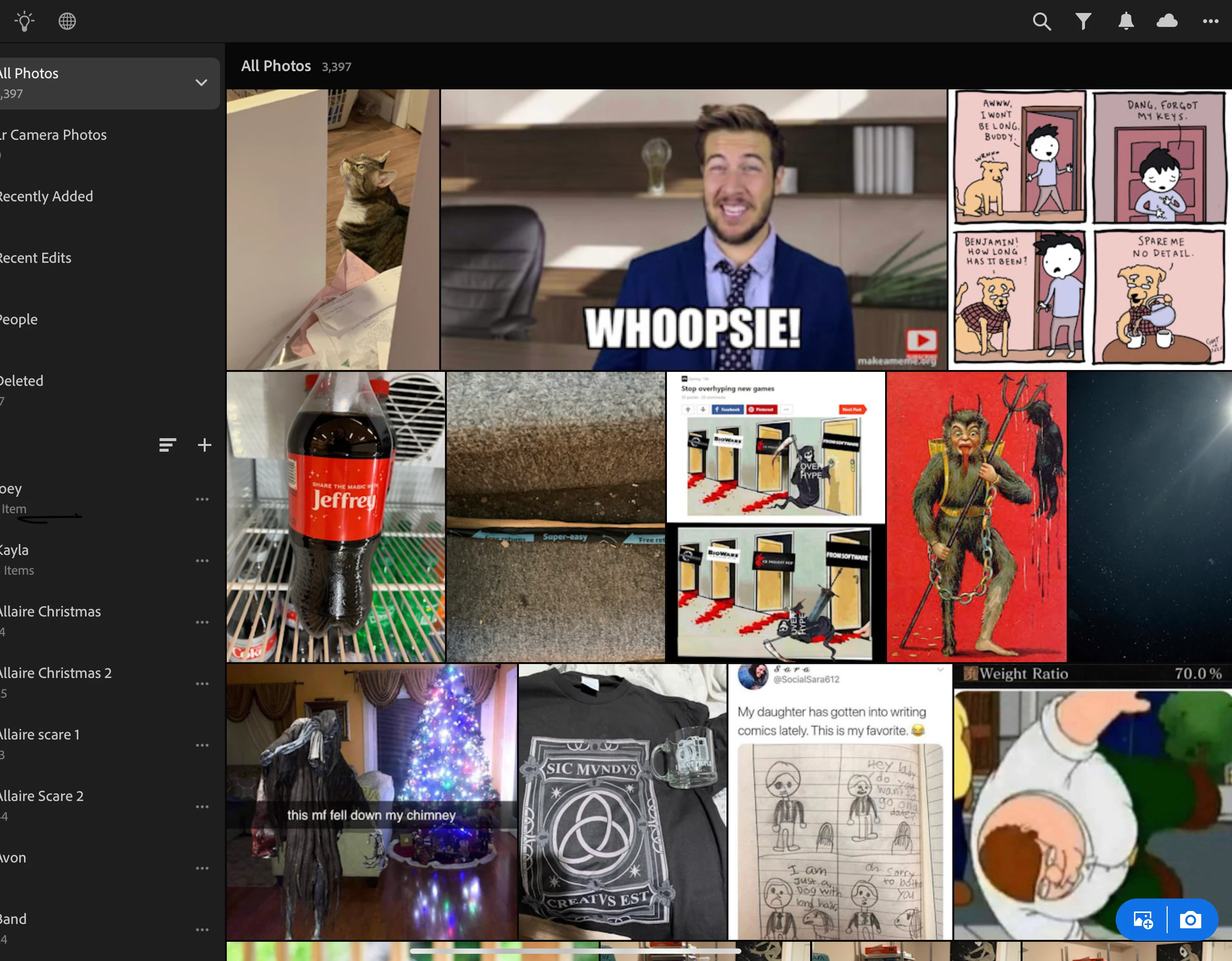Open options dots for Kayla album
Image resolution: width=1232 pixels, height=961 pixels.
pyautogui.click(x=202, y=561)
